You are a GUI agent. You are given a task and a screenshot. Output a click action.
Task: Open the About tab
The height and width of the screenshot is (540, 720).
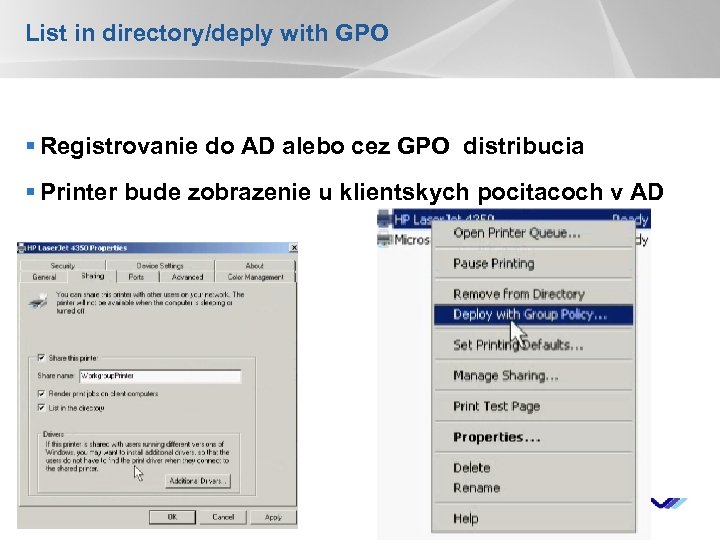tap(254, 265)
